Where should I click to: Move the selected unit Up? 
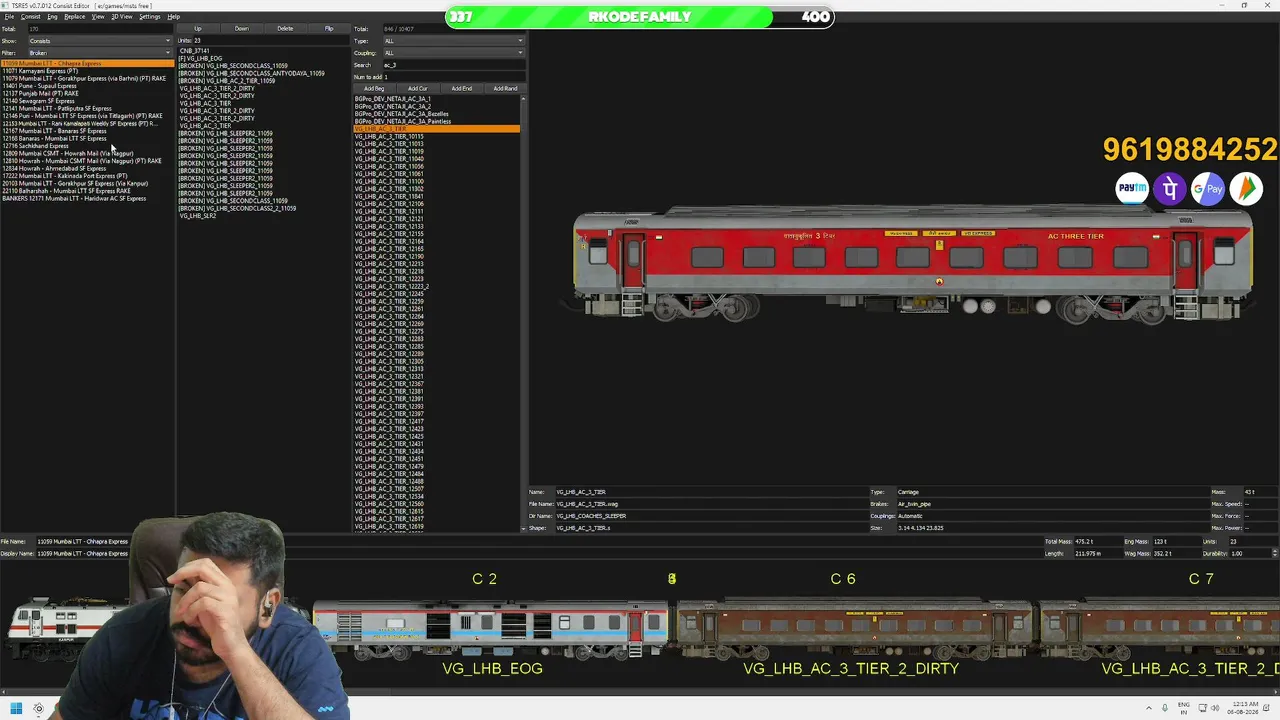(x=198, y=29)
